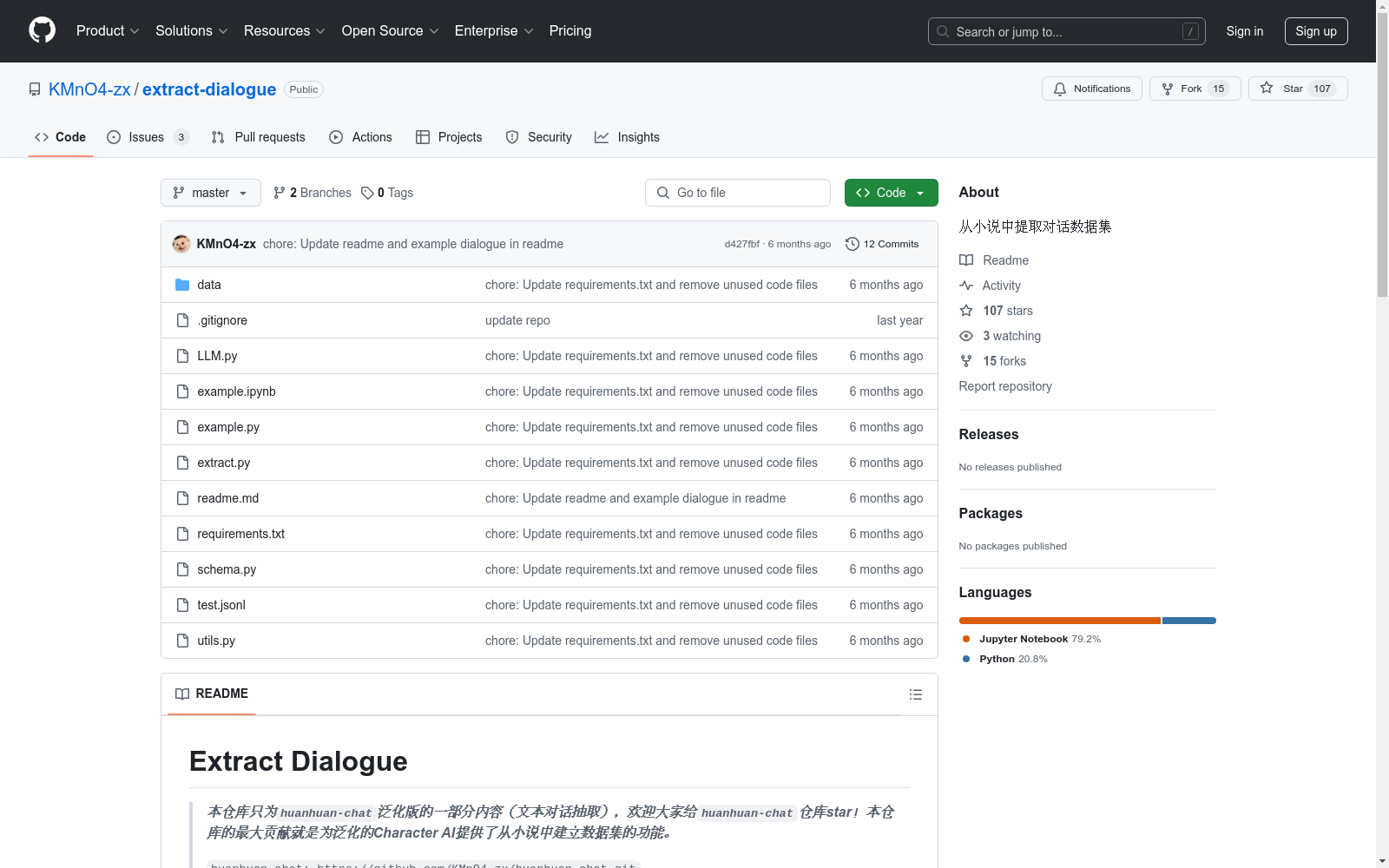Open the data folder

coord(209,285)
